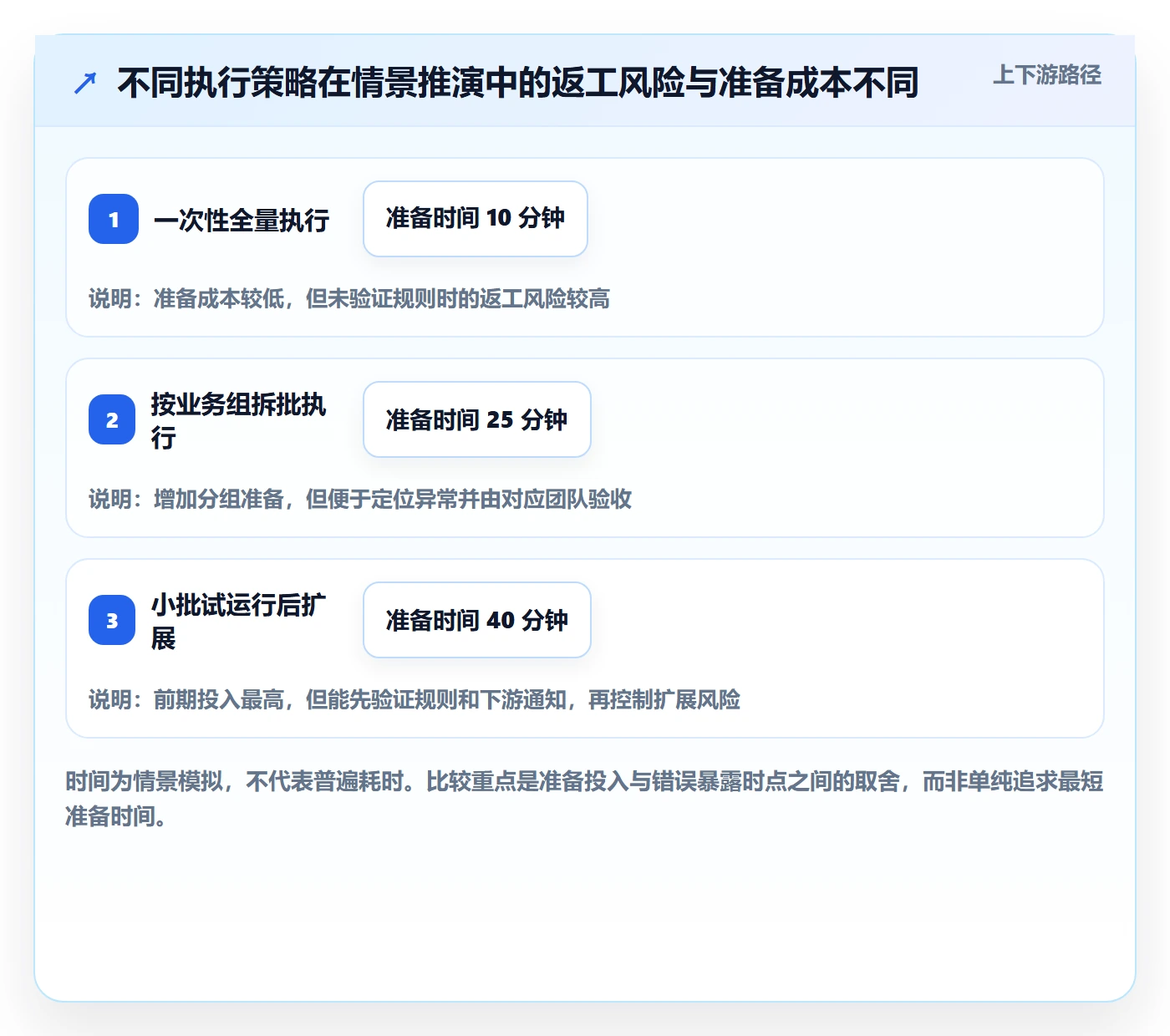Click the diagonal arrow icon beside the title
This screenshot has height=1036, width=1170.
click(x=85, y=84)
